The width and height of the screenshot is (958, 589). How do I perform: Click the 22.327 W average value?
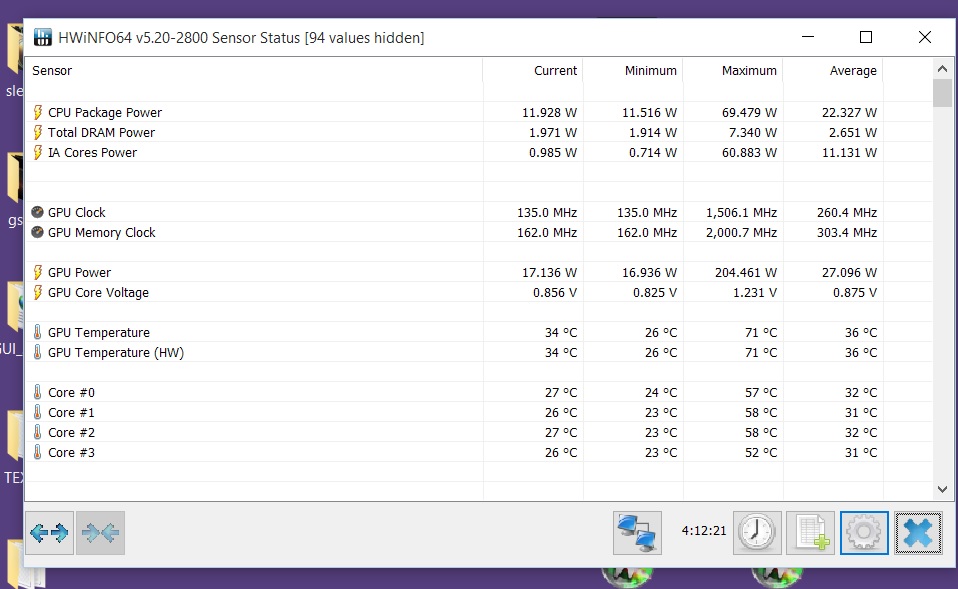click(849, 112)
